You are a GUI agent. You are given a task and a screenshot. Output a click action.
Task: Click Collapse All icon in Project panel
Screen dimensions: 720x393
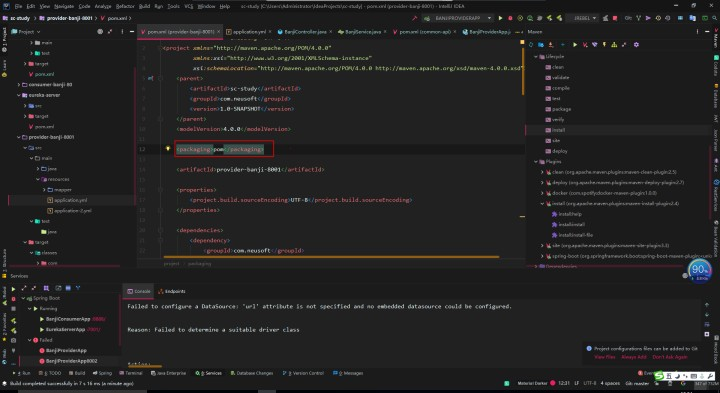110,32
